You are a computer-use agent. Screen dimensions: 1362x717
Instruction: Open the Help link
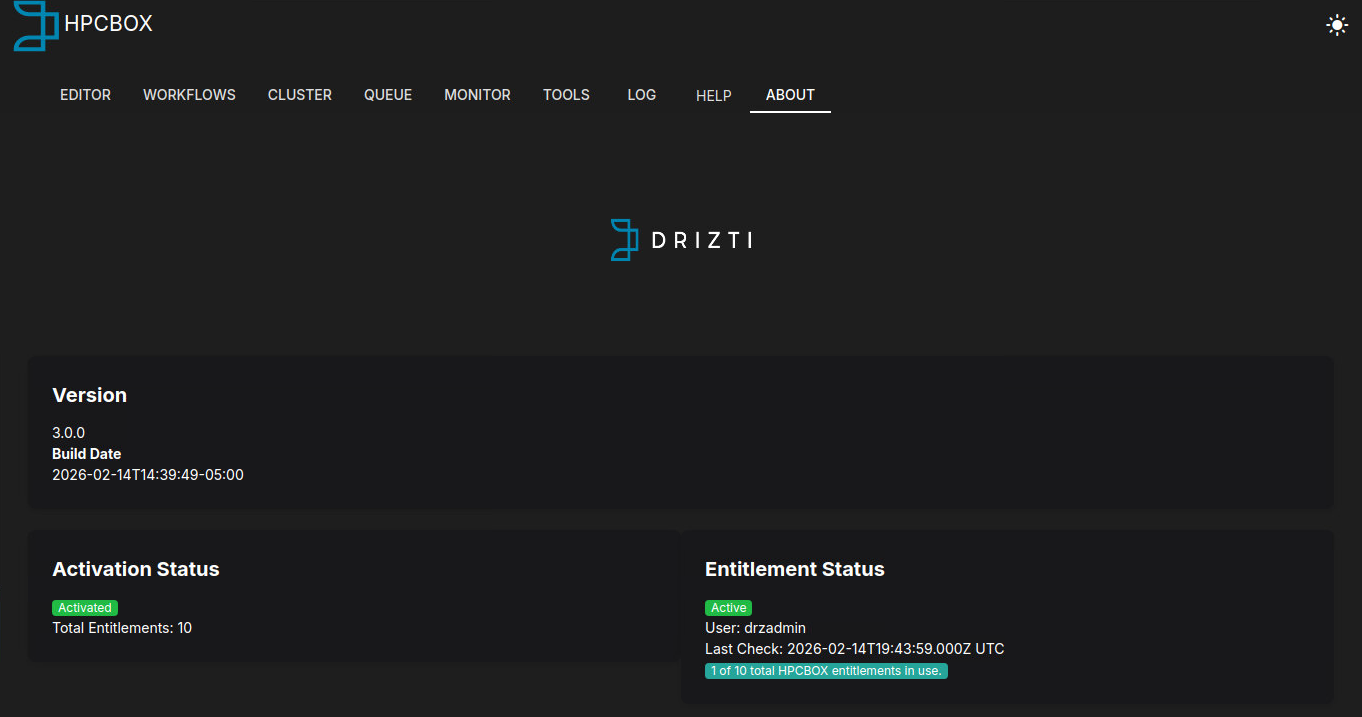[x=714, y=96]
